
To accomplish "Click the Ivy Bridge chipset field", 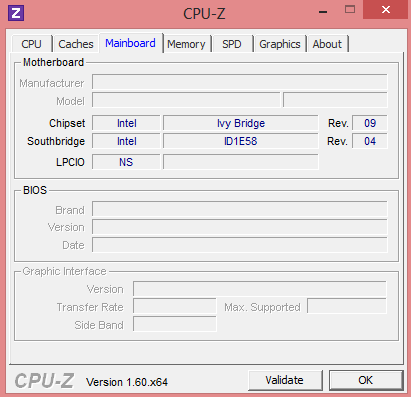I will [x=241, y=123].
